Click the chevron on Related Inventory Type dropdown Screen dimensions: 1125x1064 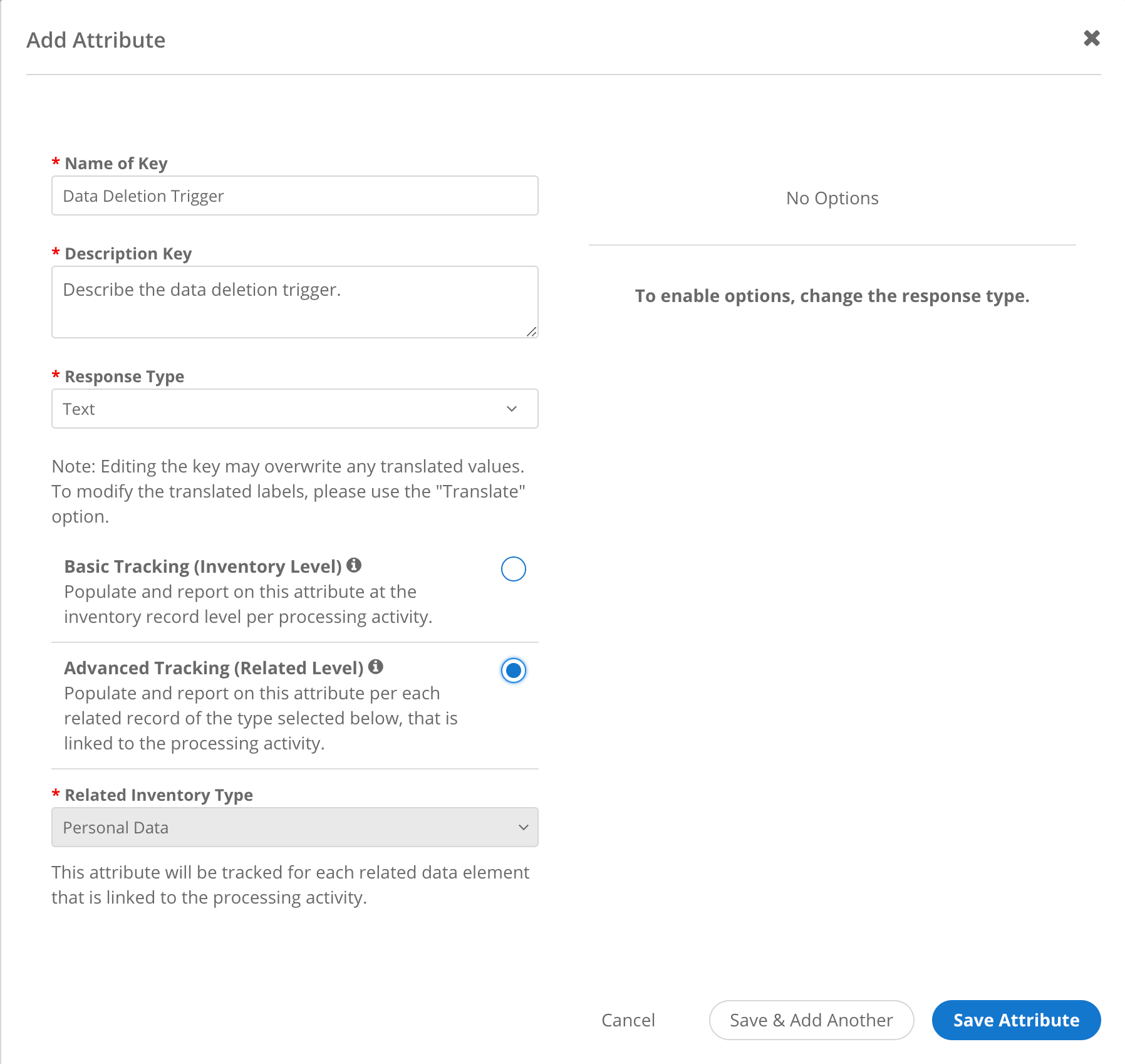524,827
